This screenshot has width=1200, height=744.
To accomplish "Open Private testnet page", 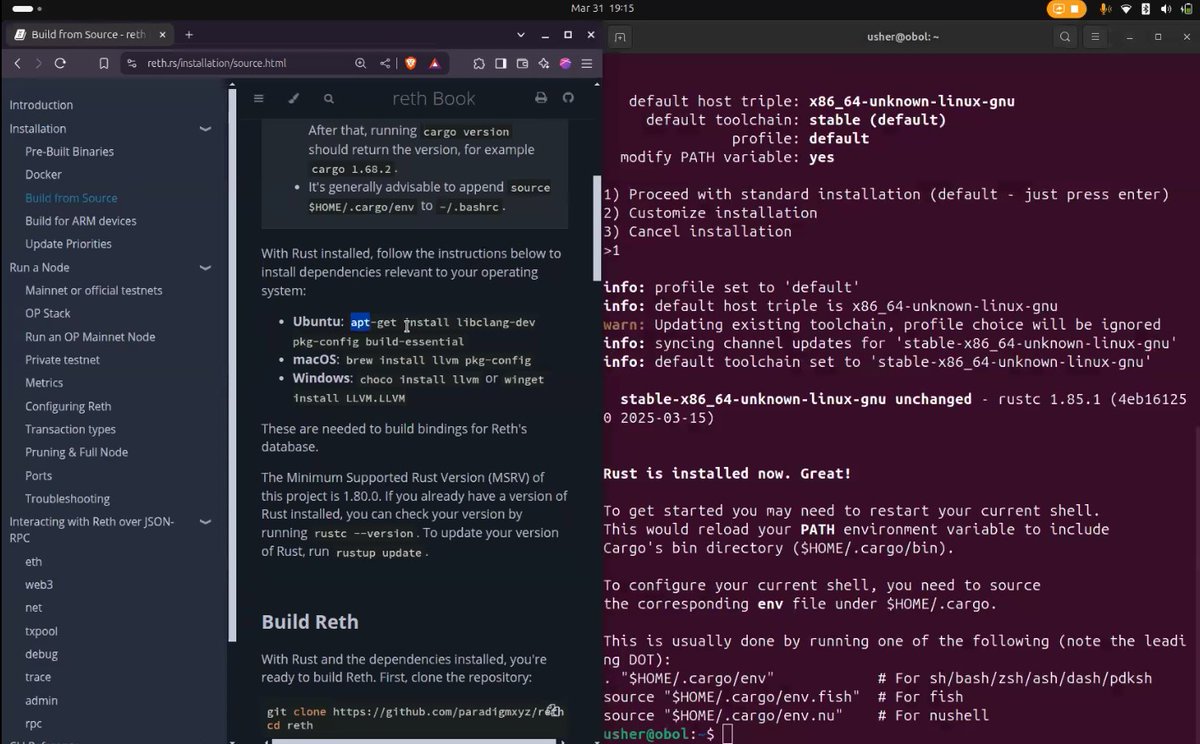I will (x=62, y=360).
